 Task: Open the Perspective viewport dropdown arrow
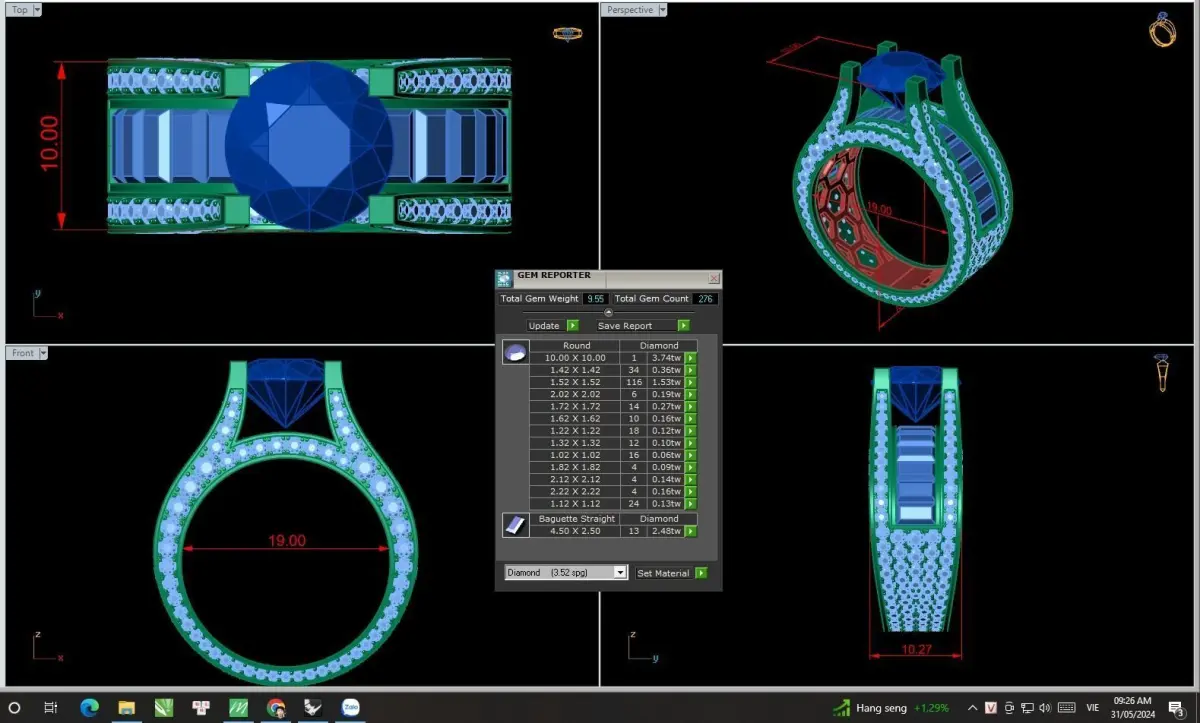[662, 10]
